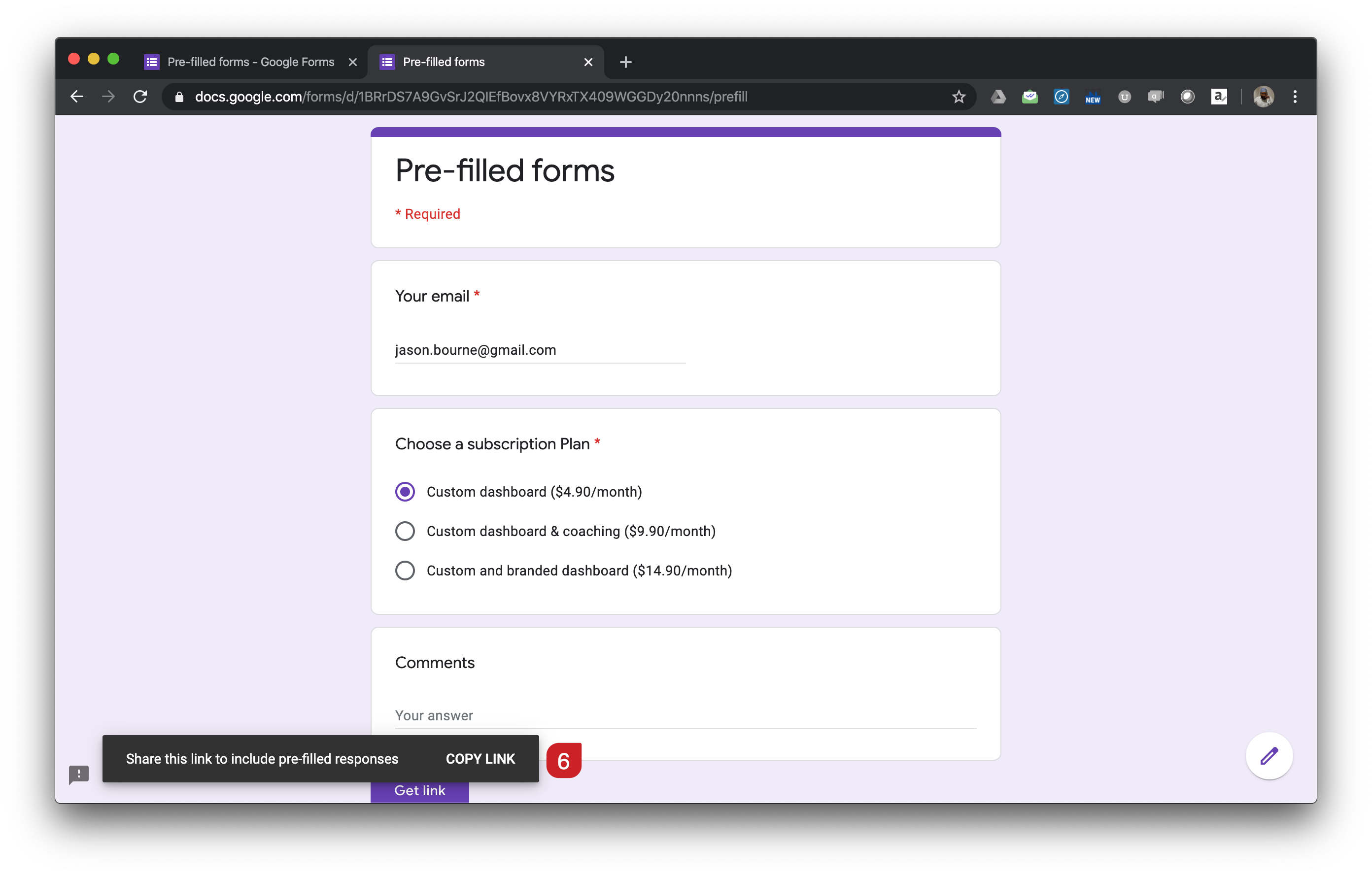The width and height of the screenshot is (1372, 876).
Task: Open a new browser tab
Action: (625, 62)
